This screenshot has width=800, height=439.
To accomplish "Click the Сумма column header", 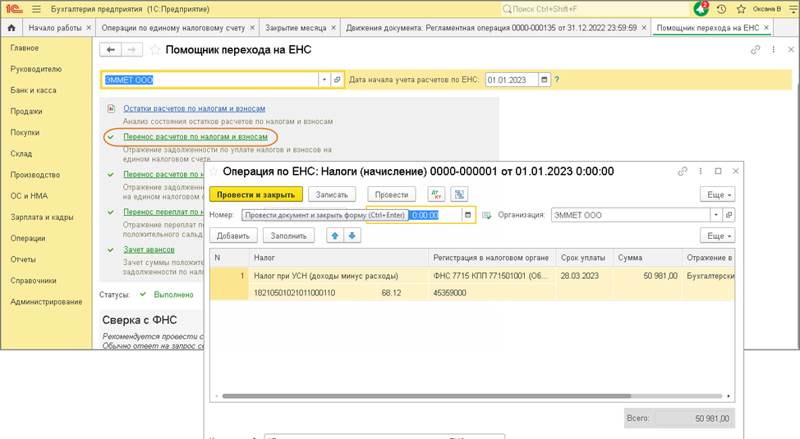I will [x=647, y=258].
